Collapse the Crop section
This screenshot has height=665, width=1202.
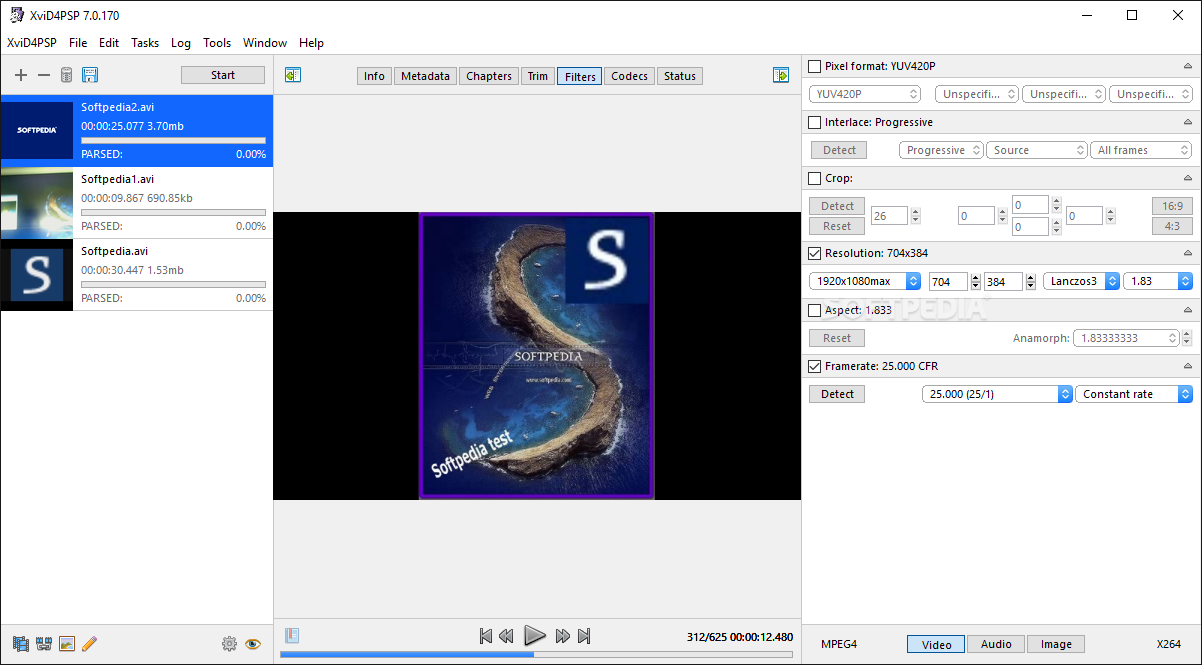point(1187,178)
